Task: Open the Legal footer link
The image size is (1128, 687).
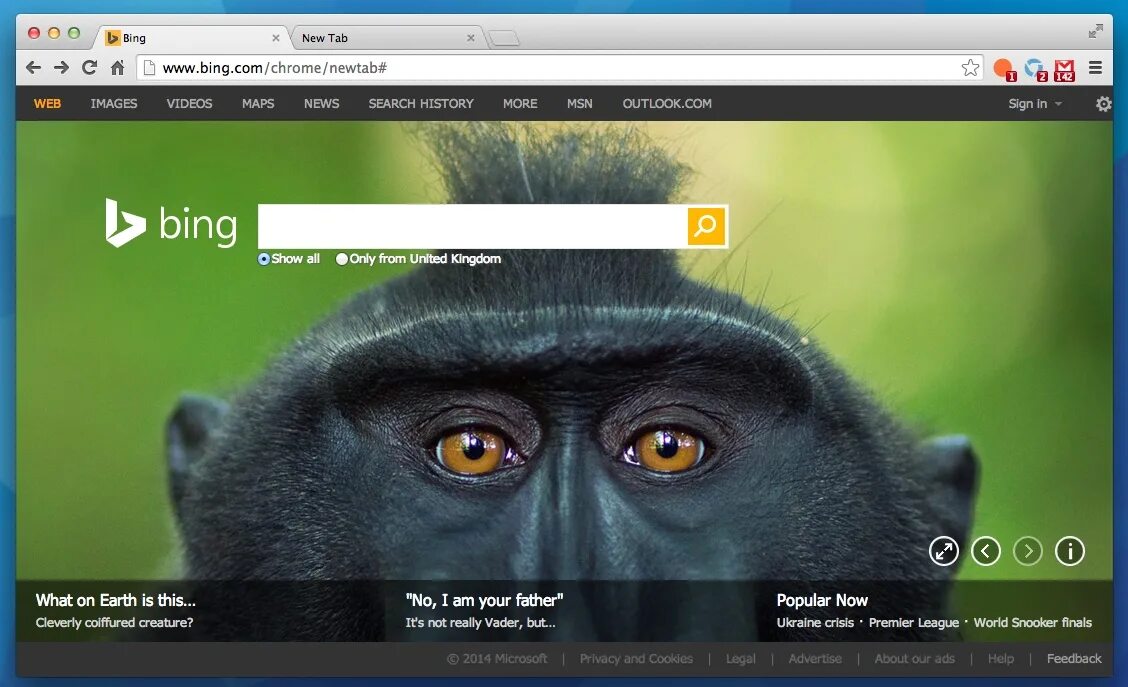Action: (741, 659)
